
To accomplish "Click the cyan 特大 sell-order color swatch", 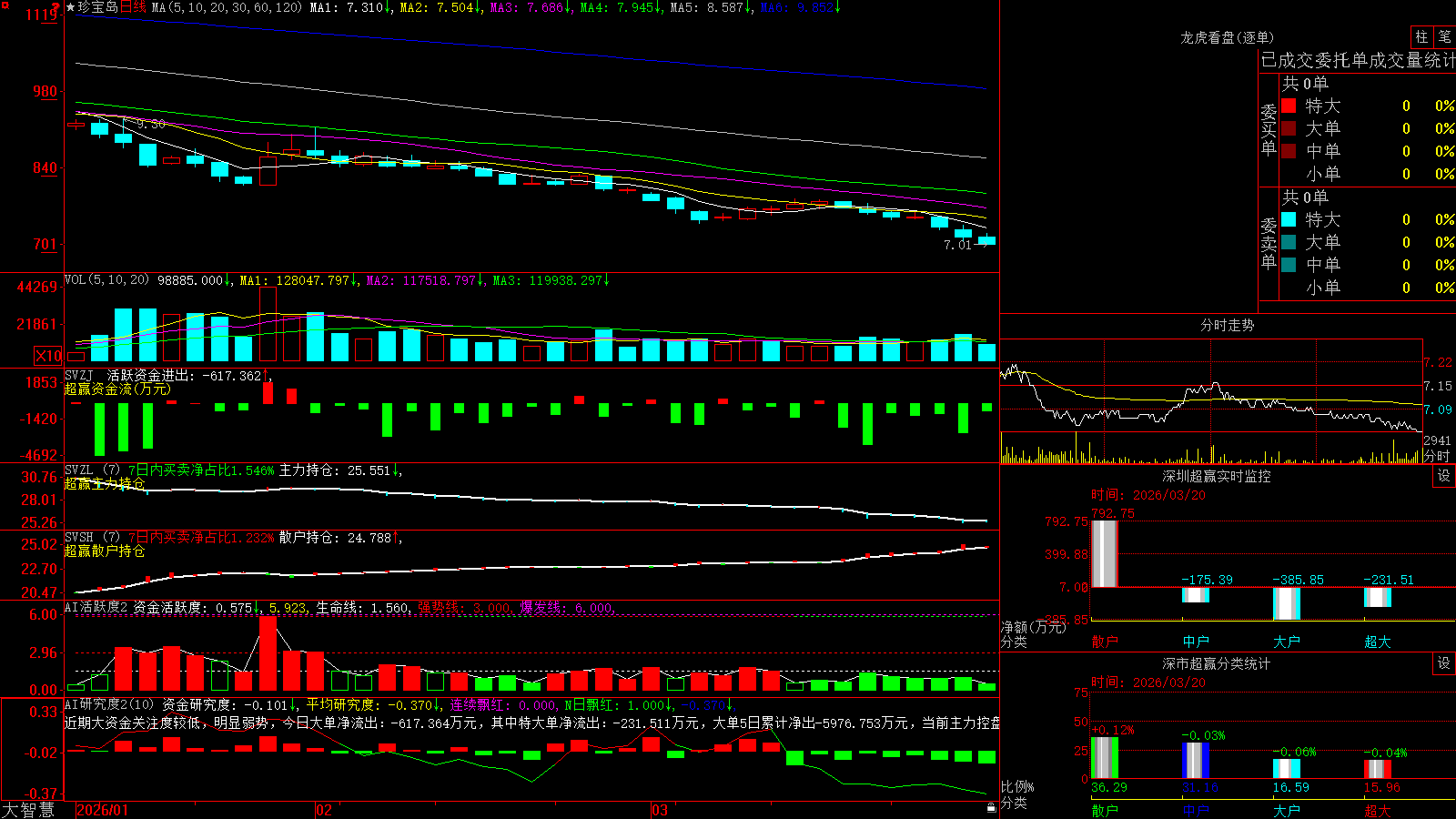I will pyautogui.click(x=1289, y=219).
